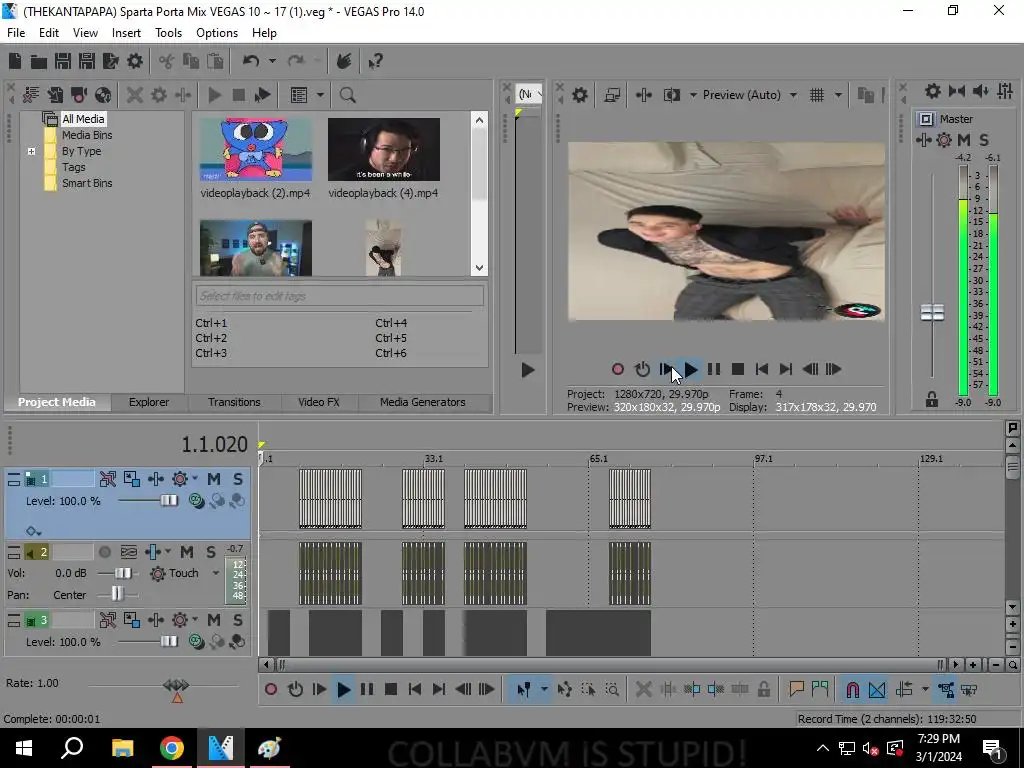Viewport: 1024px width, 768px height.
Task: Open Track Motion on track 1
Action: coord(132,479)
